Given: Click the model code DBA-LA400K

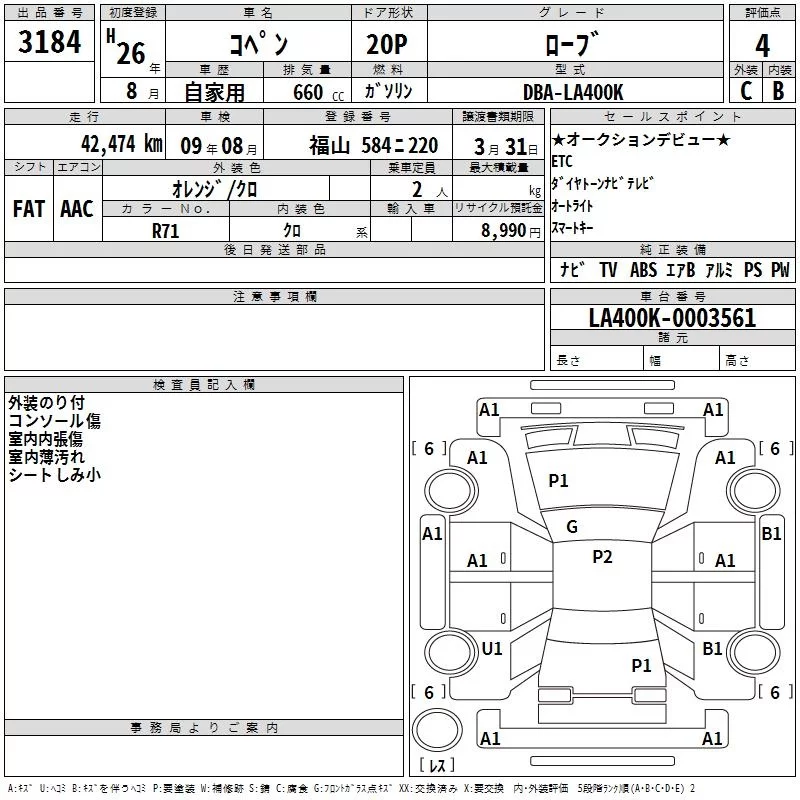Looking at the screenshot, I should point(573,92).
